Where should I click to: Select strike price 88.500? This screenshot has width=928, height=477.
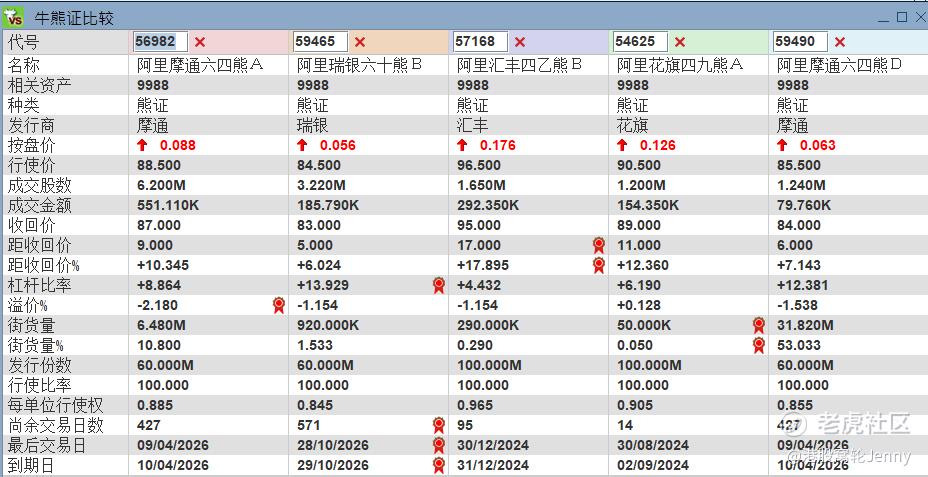pyautogui.click(x=159, y=165)
